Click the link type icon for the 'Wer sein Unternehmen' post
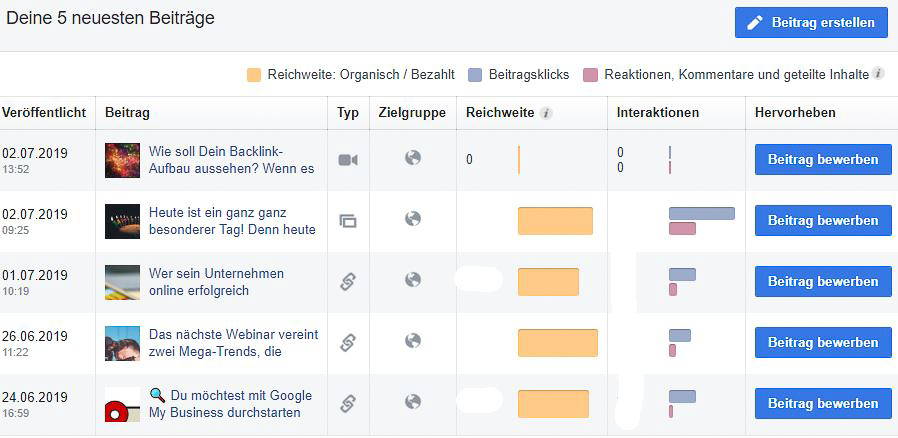Image resolution: width=898 pixels, height=438 pixels. click(x=347, y=281)
